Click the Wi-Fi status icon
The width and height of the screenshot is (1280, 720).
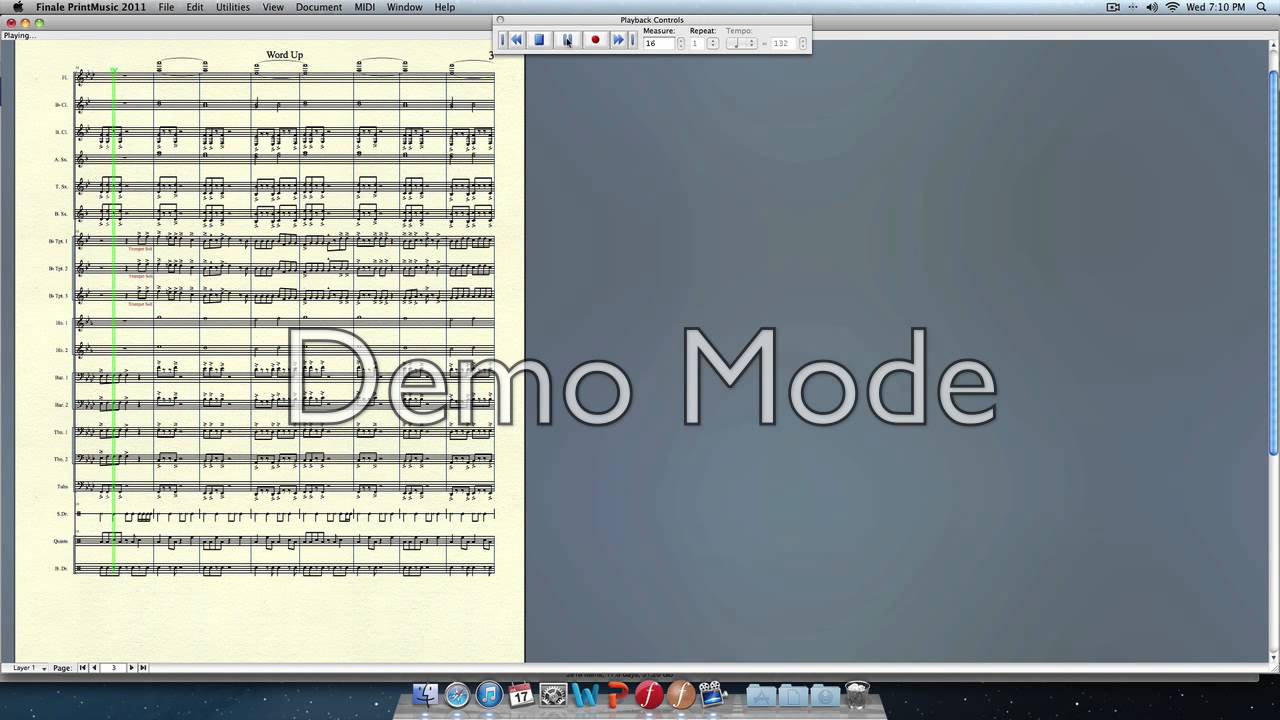(1172, 7)
